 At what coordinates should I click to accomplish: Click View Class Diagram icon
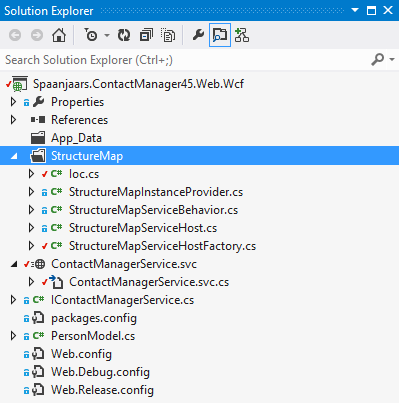point(242,35)
